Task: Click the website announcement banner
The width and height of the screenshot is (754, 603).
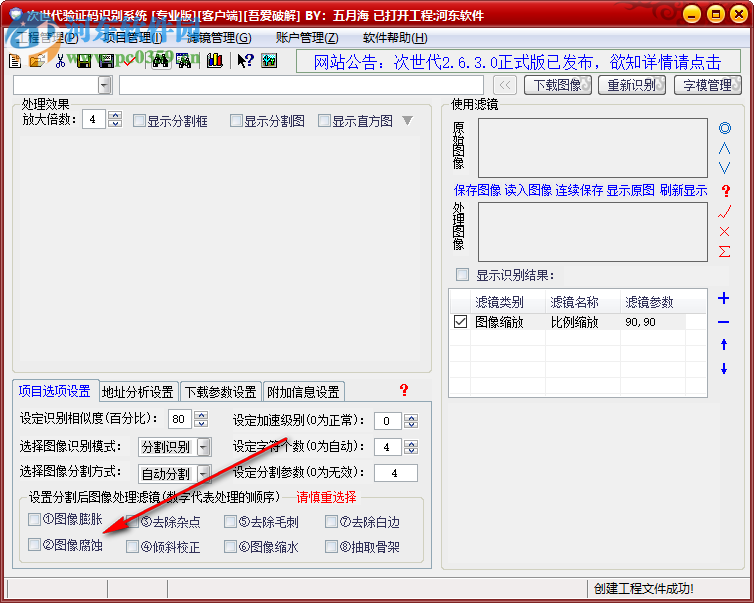Action: (x=518, y=62)
